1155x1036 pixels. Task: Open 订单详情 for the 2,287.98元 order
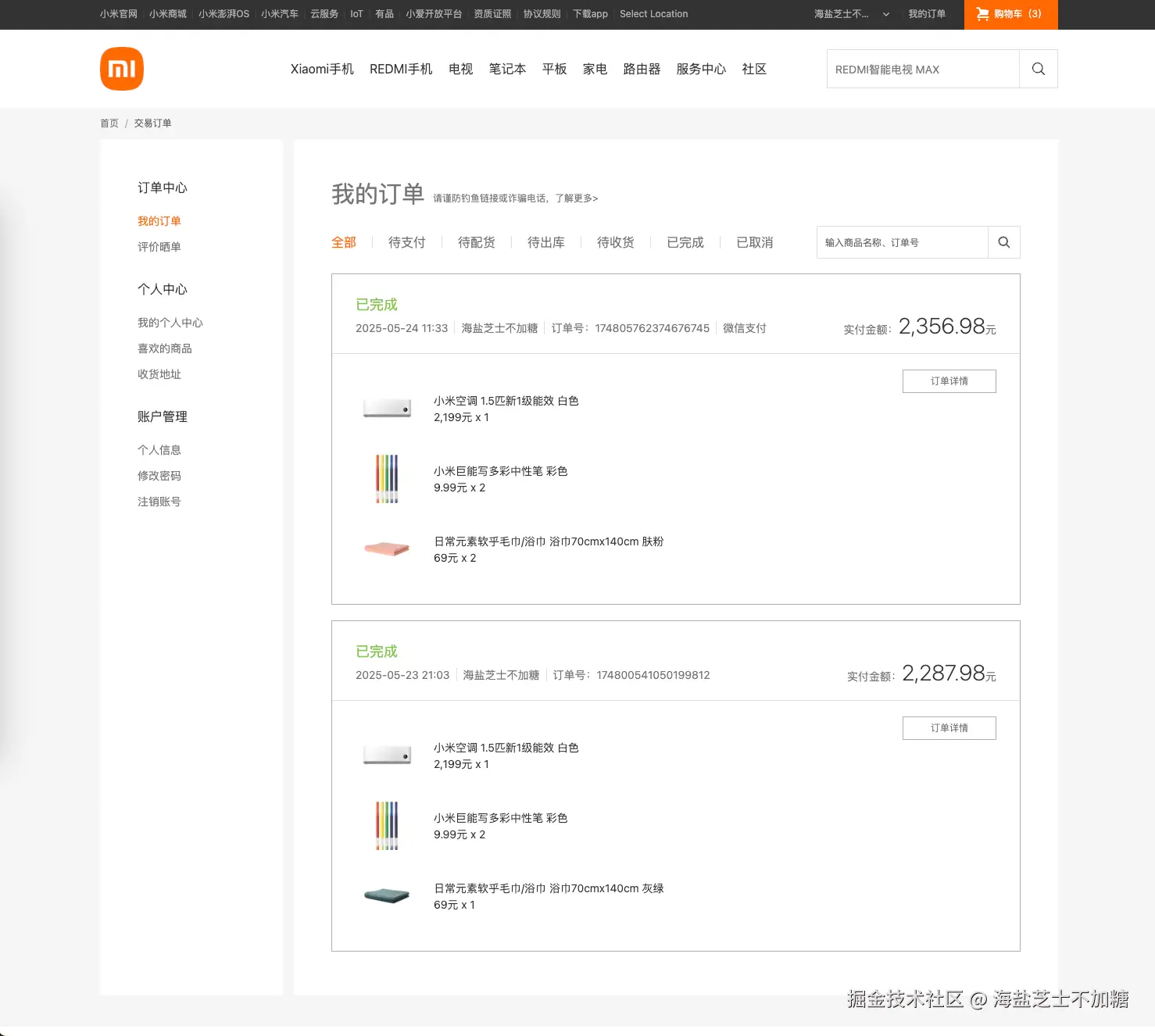coord(949,728)
